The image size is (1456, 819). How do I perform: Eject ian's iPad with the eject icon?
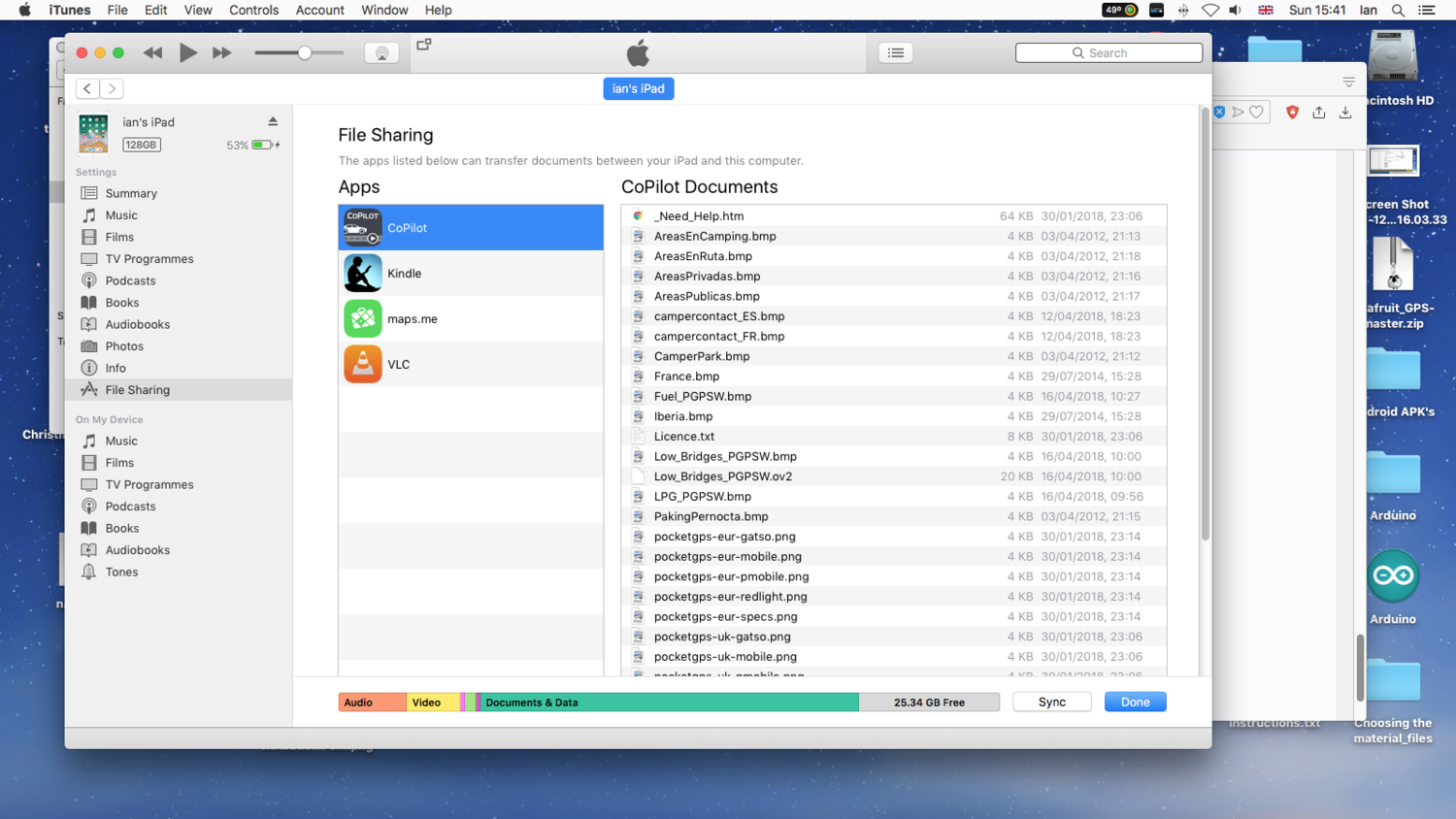273,121
